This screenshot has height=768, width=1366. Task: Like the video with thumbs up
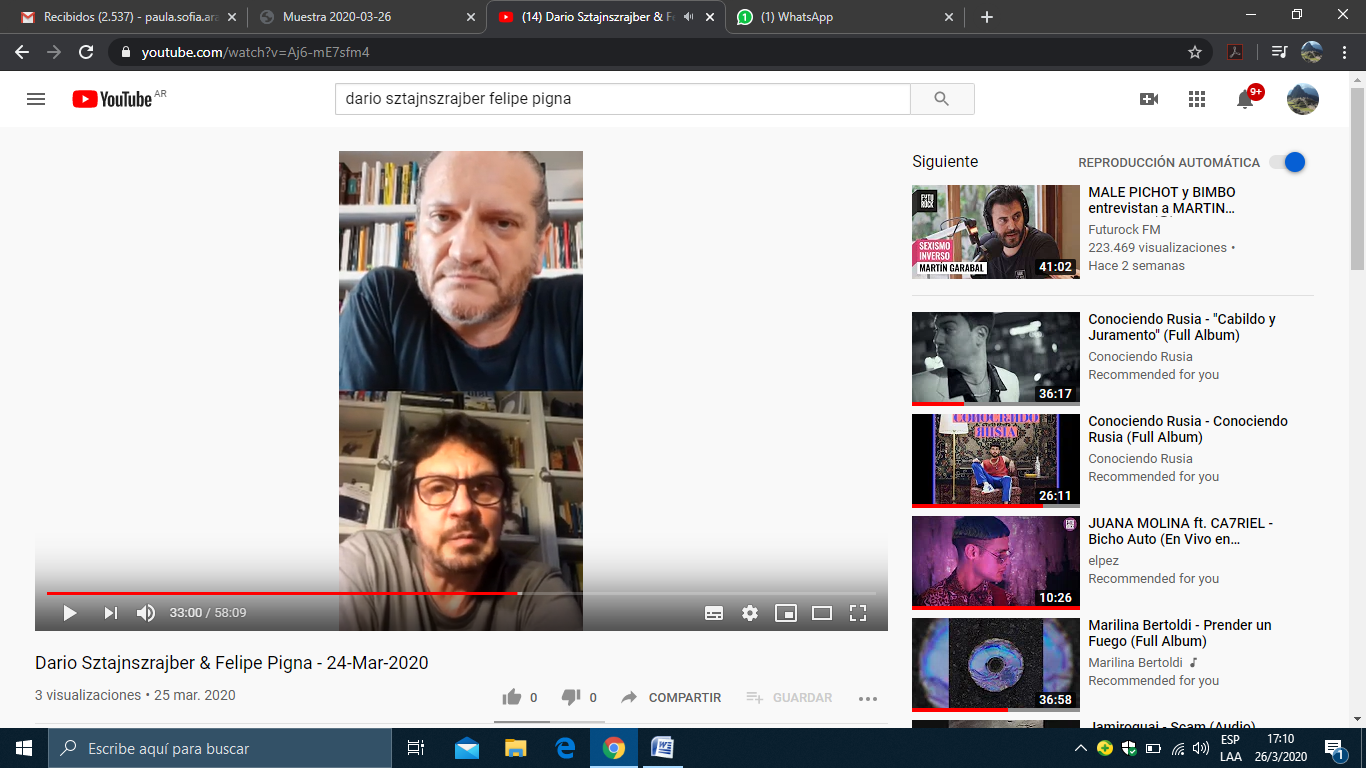[x=512, y=697]
